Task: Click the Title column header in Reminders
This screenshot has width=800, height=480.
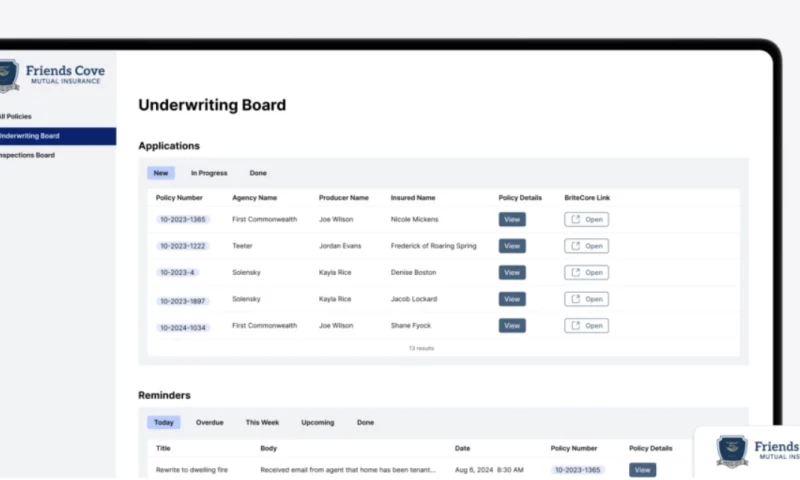Action: (163, 448)
